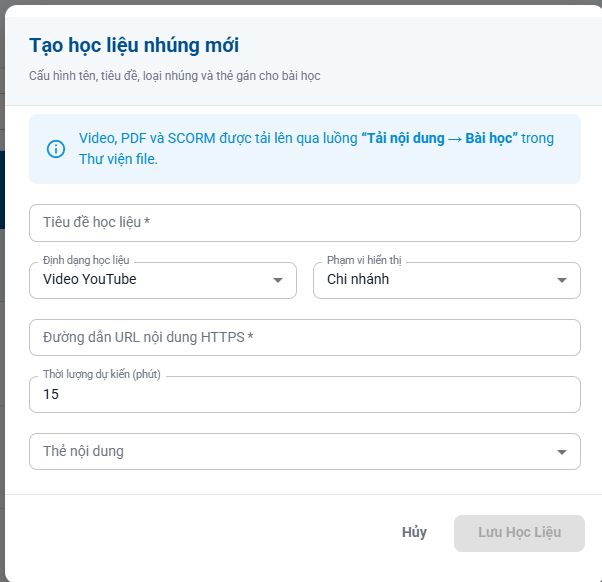Click the Thời lượng dự kiến field showing 15
Image resolution: width=602 pixels, height=582 pixels.
tap(305, 395)
